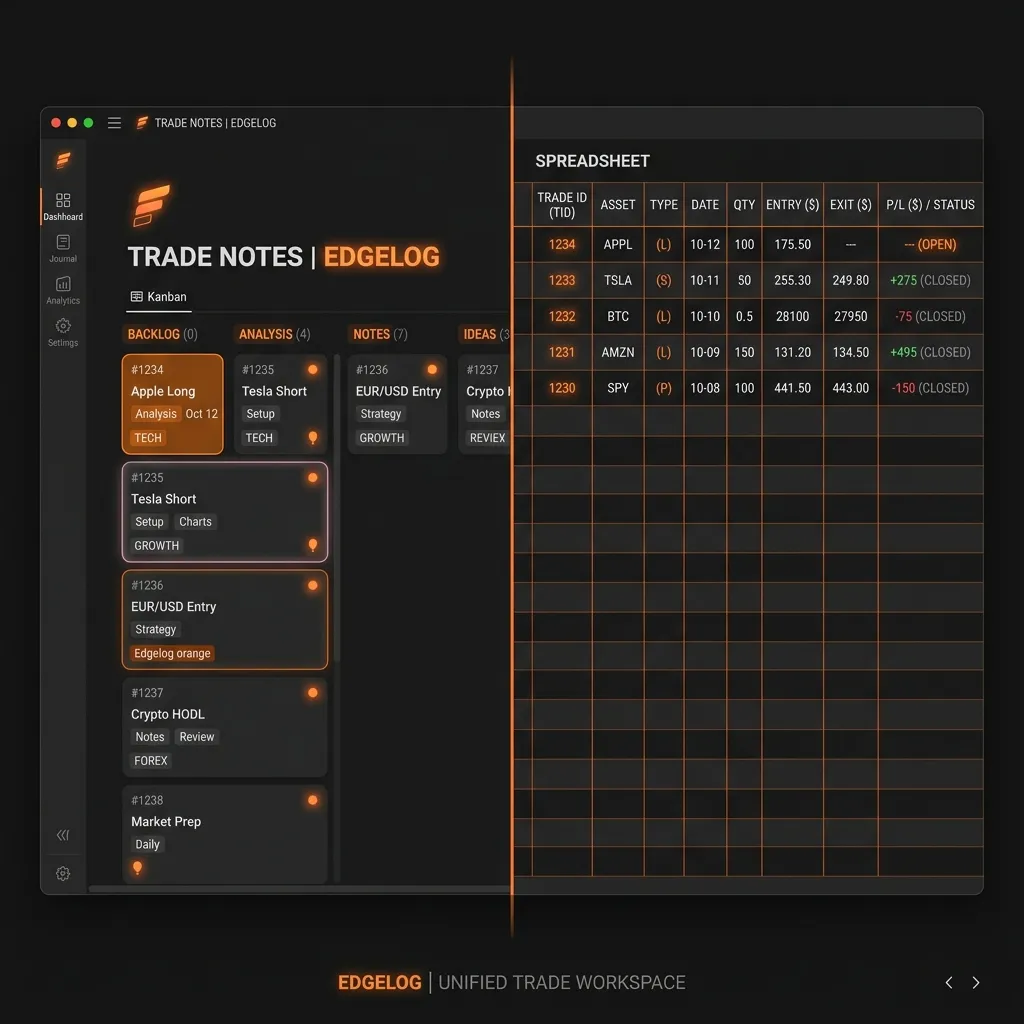Click the -- (OPEN) status cell
This screenshot has height=1024, width=1024.
pyautogui.click(x=930, y=244)
